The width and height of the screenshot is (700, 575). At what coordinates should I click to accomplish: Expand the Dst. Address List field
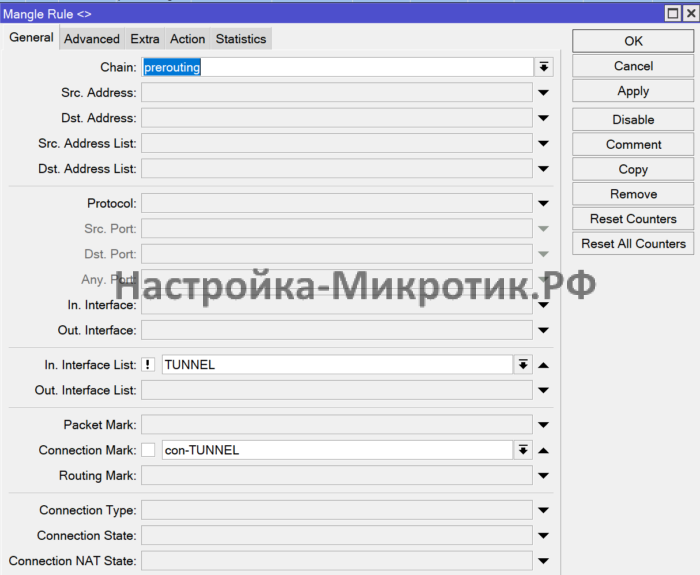point(543,169)
